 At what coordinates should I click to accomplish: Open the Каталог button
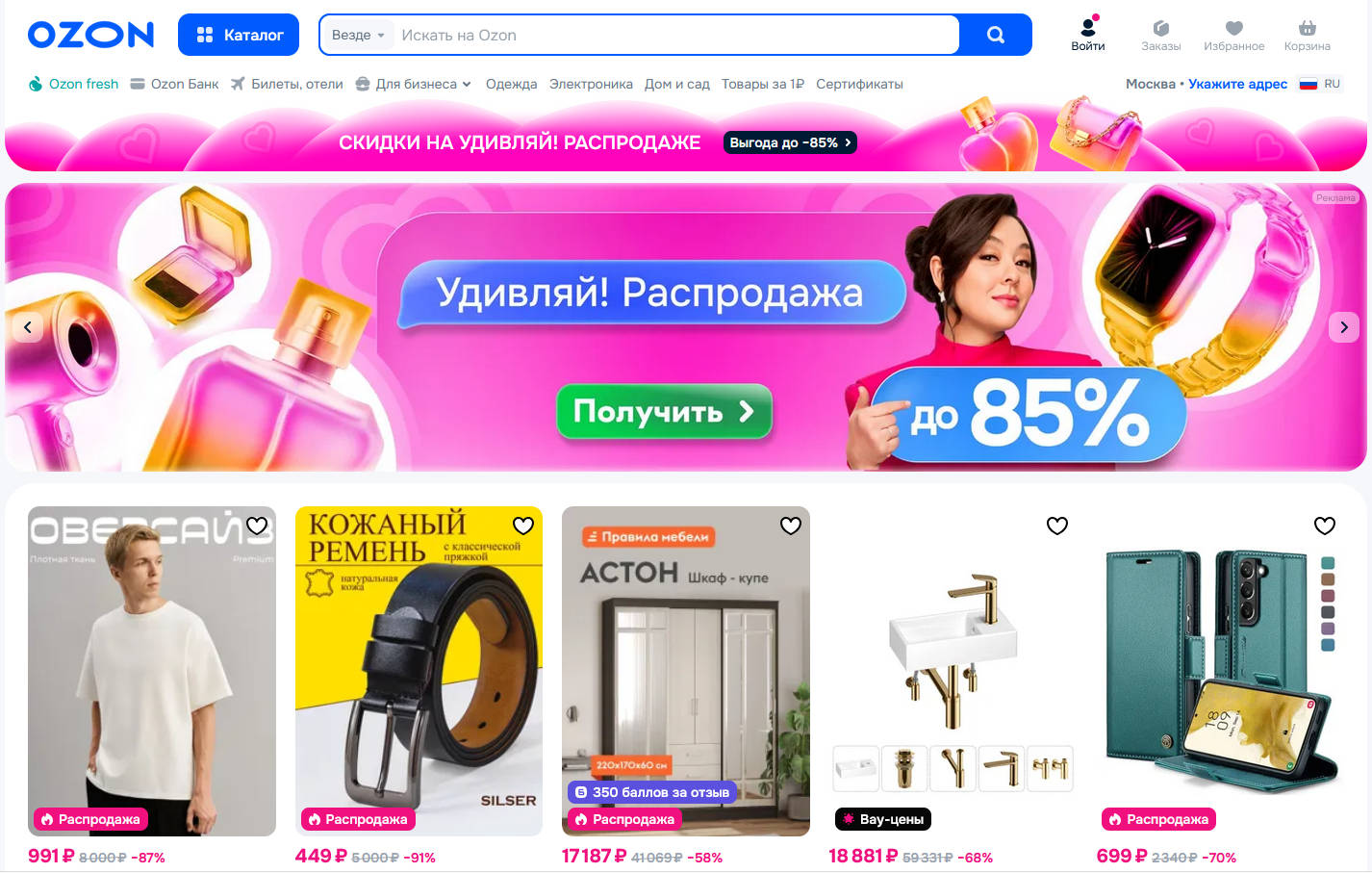point(239,35)
